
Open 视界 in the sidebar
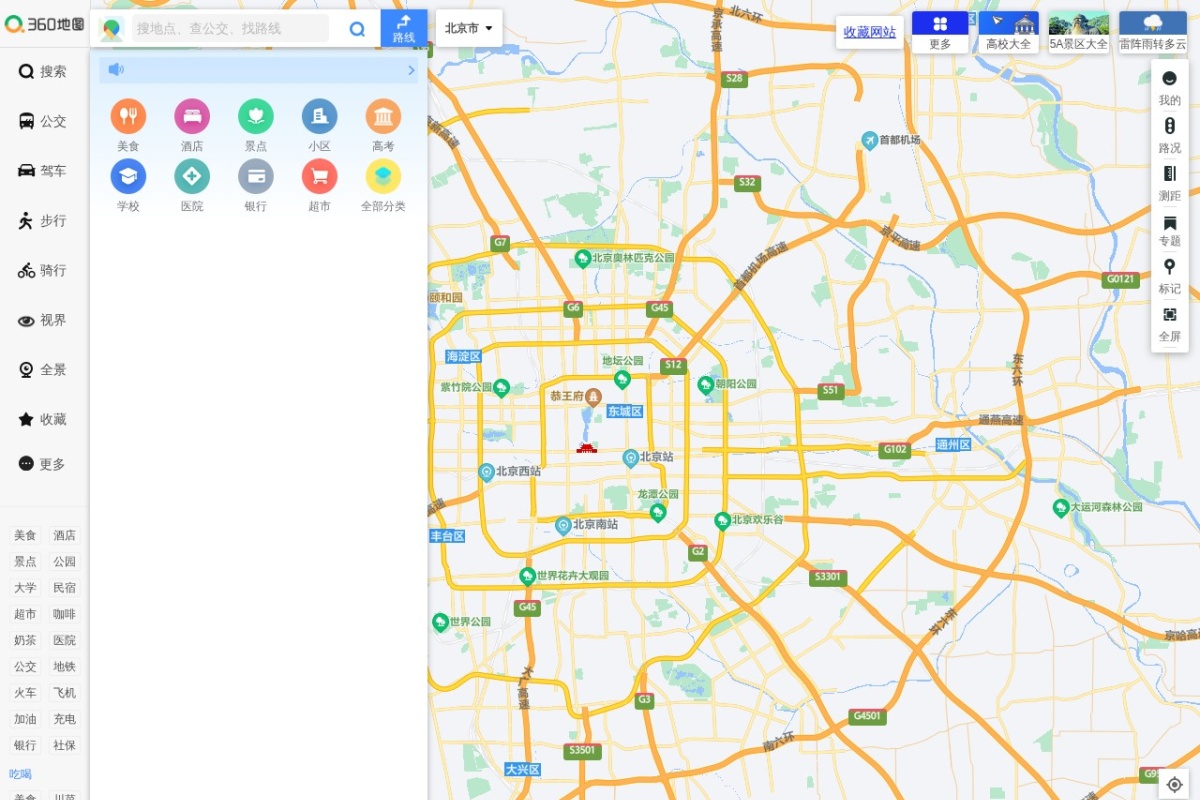point(43,320)
